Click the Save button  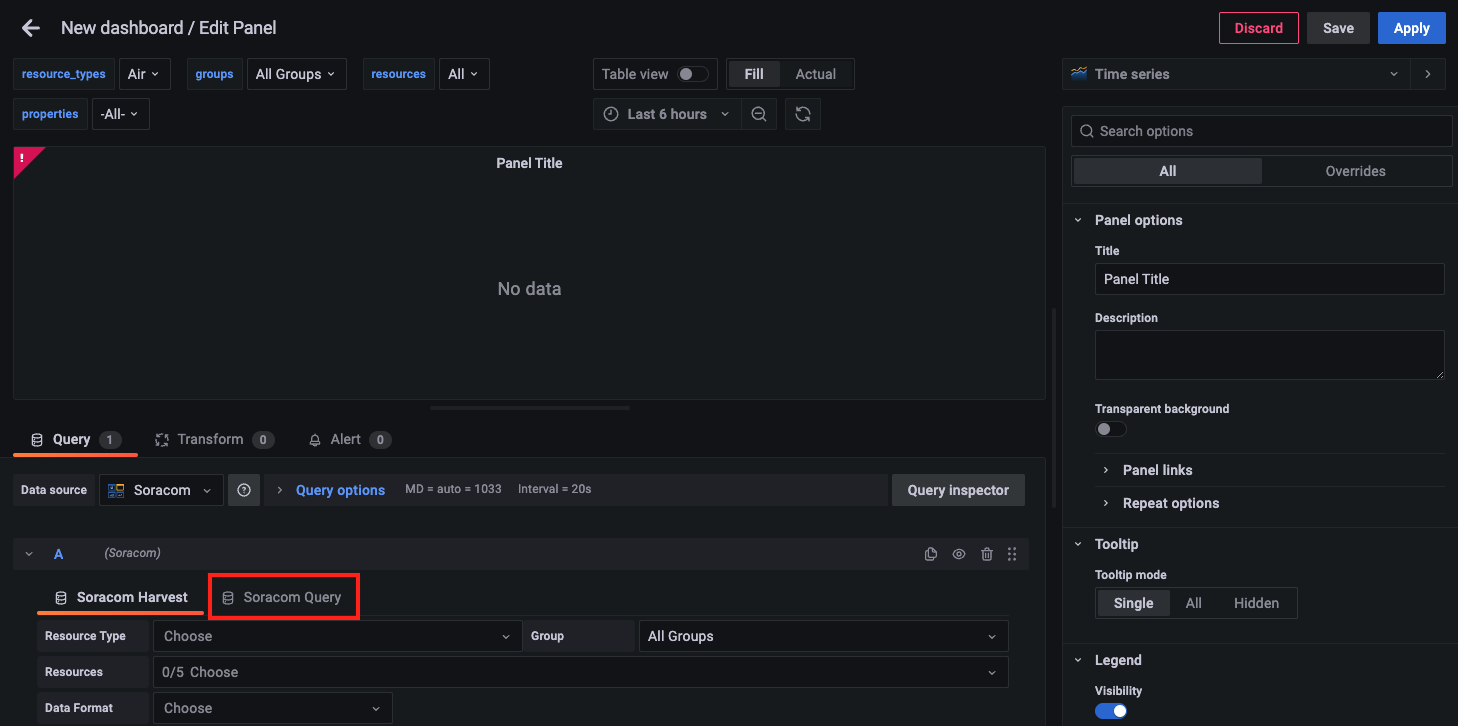pos(1338,28)
